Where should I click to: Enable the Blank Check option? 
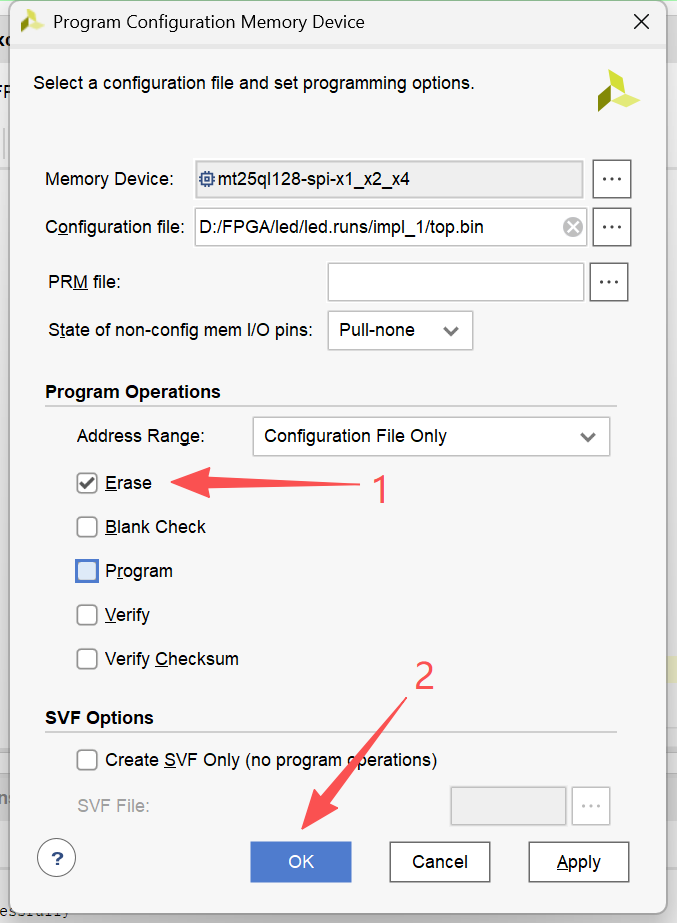[x=87, y=527]
